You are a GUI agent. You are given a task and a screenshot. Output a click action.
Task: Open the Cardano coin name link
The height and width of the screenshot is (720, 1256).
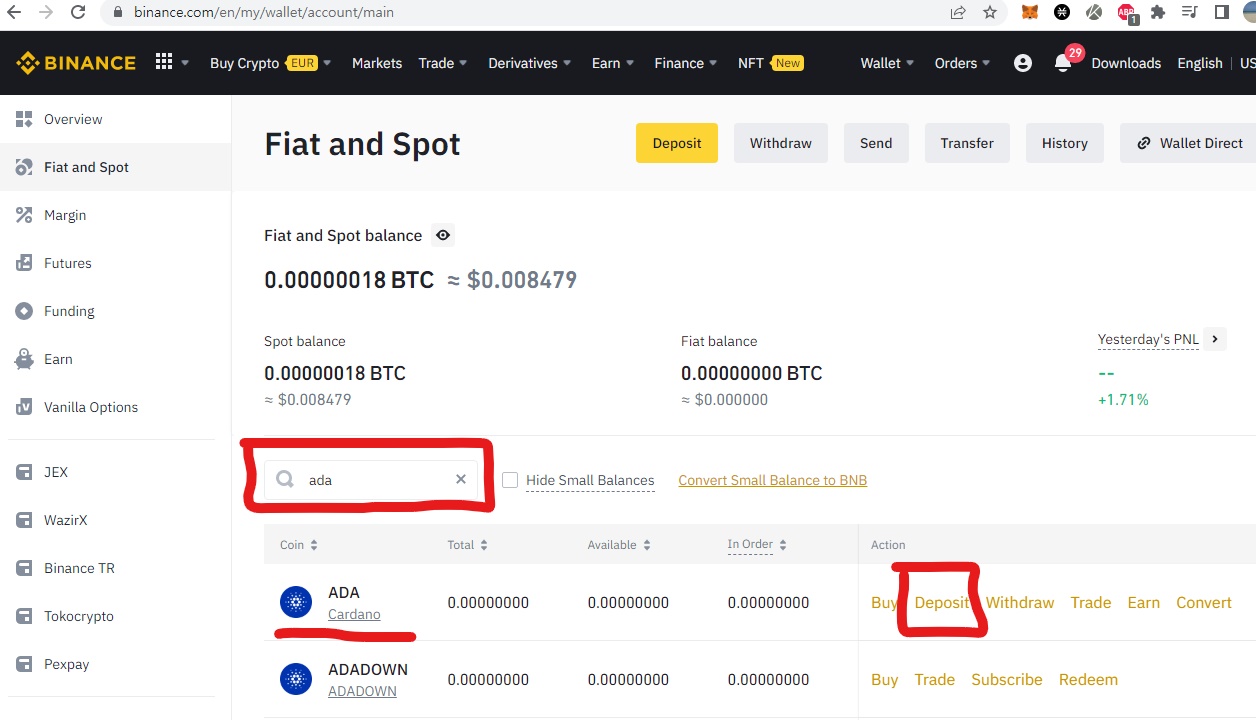(x=354, y=614)
